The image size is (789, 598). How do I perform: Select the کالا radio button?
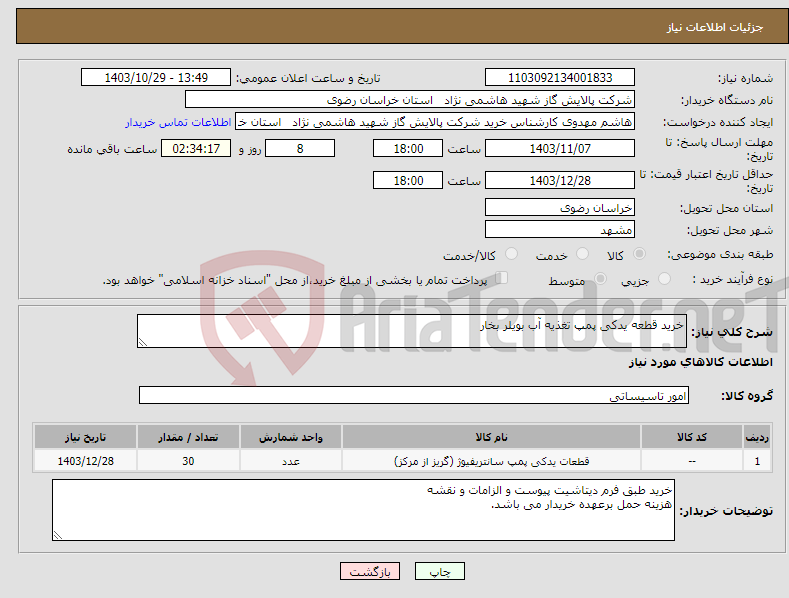point(639,254)
